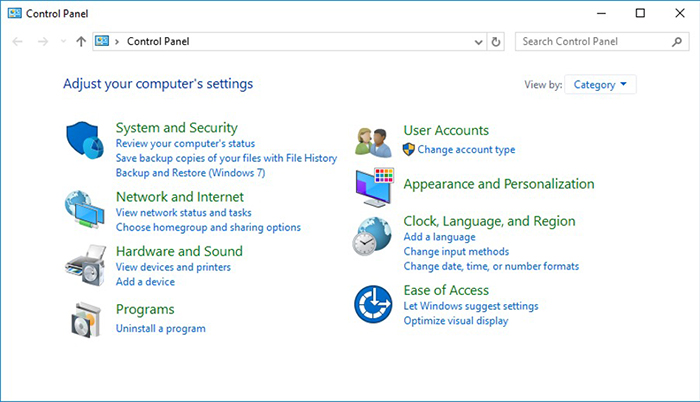Image resolution: width=700 pixels, height=402 pixels.
Task: Click inside the Search Control Panel field
Action: [x=590, y=42]
